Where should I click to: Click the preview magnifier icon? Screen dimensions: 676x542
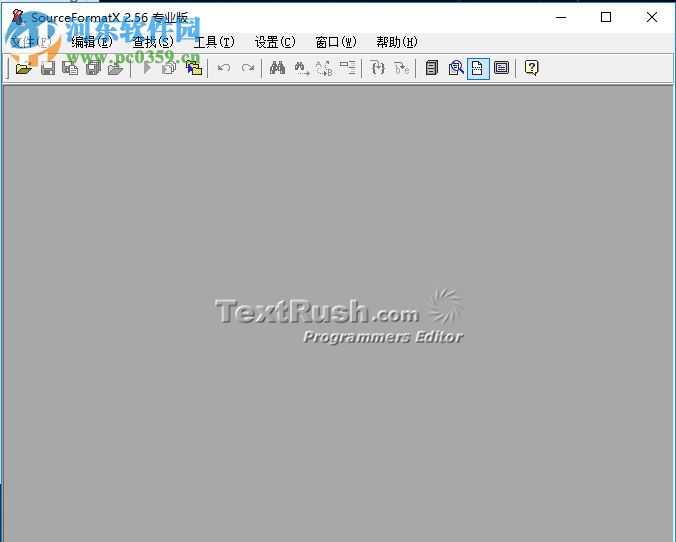coord(456,68)
